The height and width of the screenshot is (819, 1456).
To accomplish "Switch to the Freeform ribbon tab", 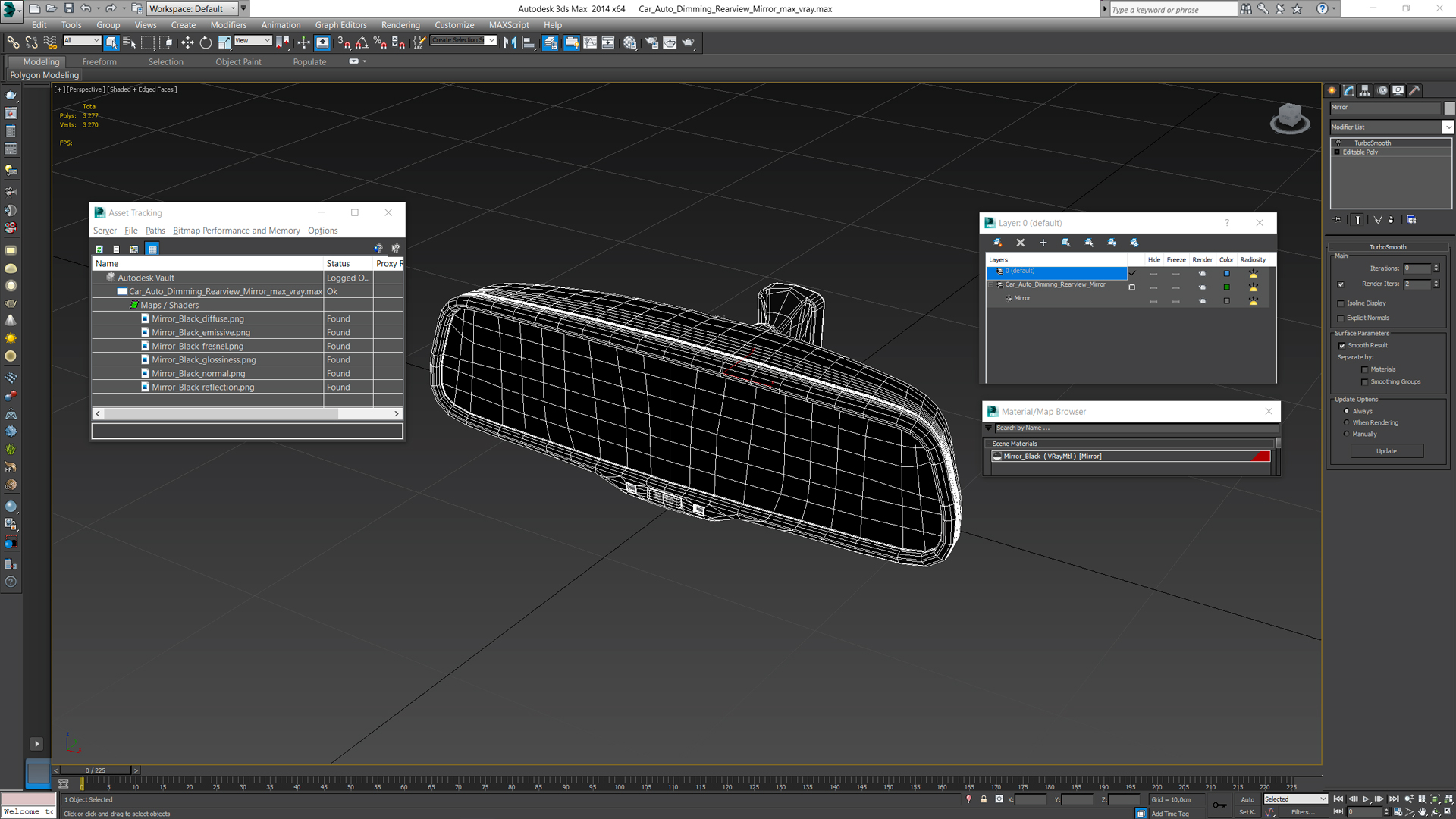I will point(99,61).
